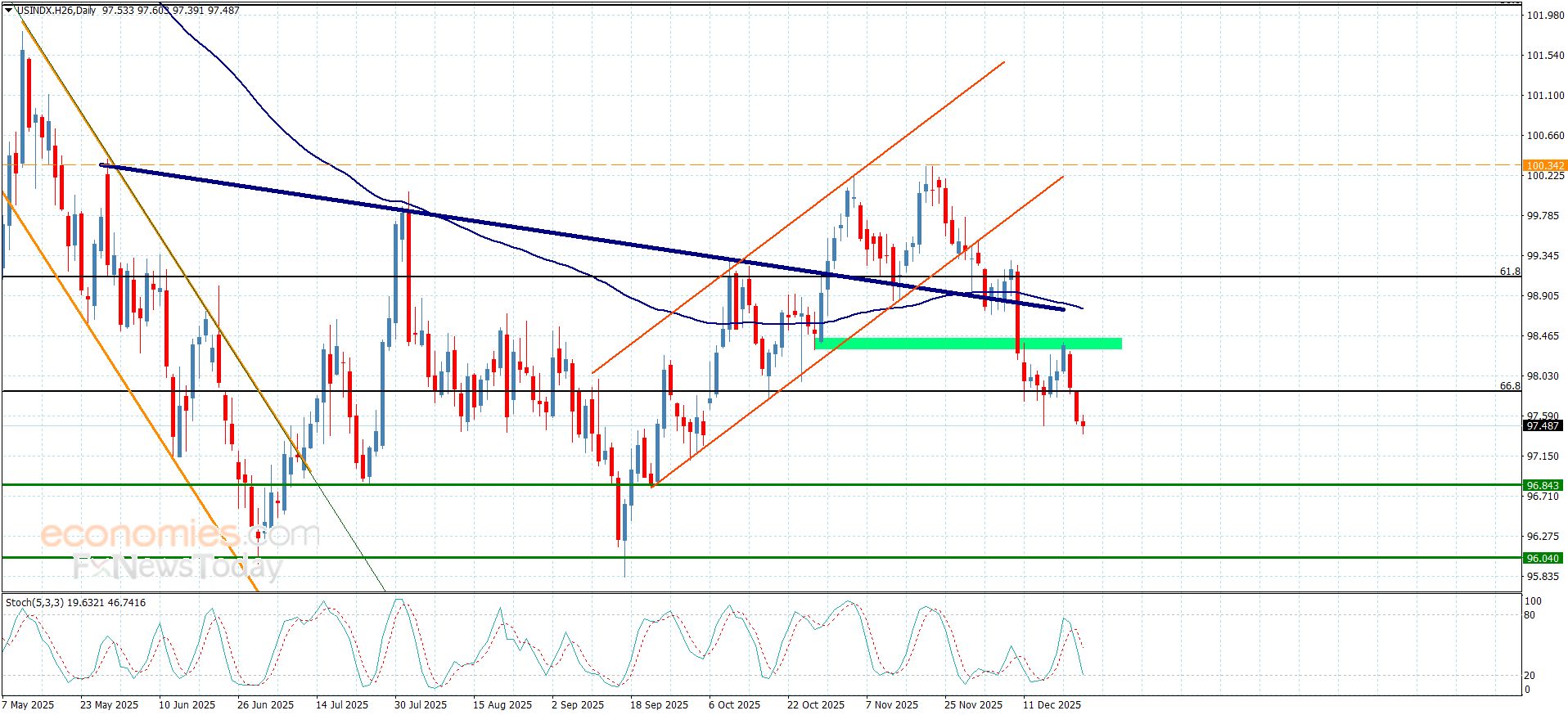Click the 101.980 price axis label

(x=1545, y=16)
